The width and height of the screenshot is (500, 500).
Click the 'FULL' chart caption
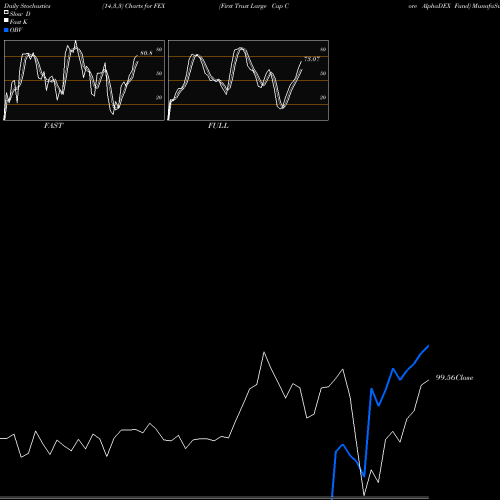coord(218,126)
